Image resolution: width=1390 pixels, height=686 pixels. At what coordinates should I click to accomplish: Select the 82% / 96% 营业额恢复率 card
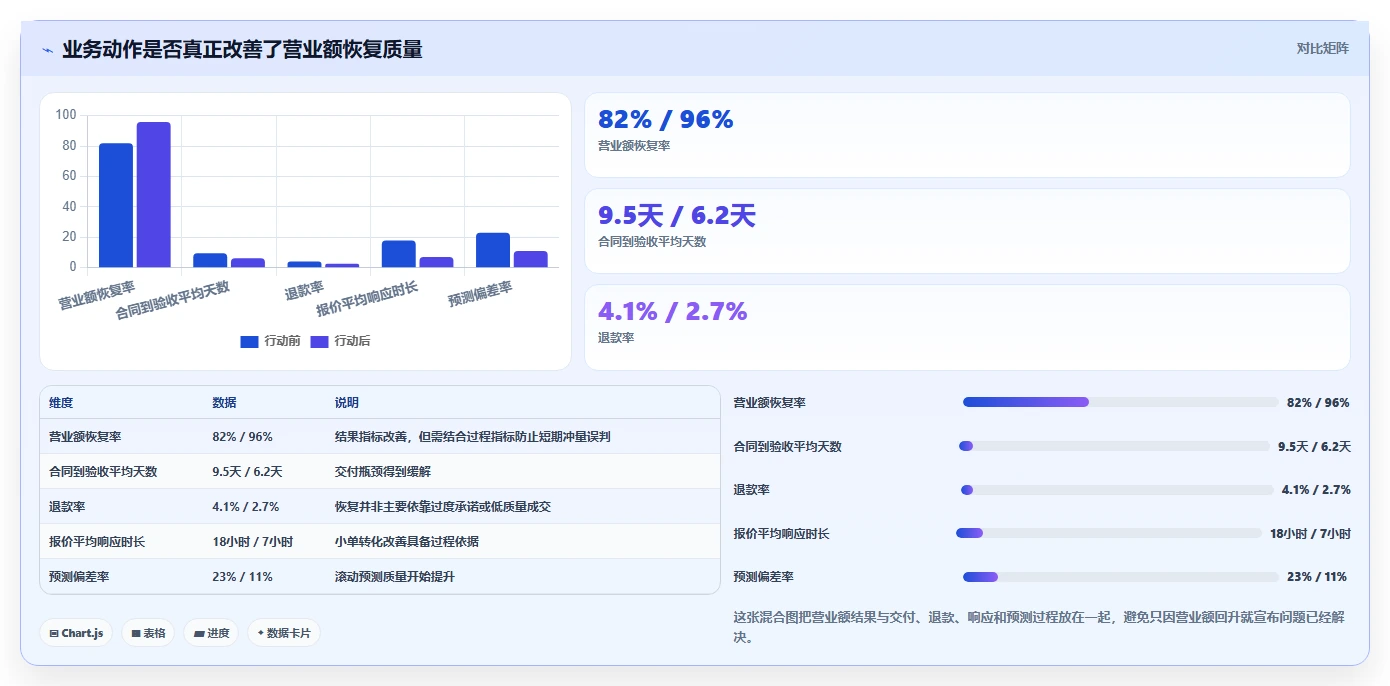pos(967,135)
